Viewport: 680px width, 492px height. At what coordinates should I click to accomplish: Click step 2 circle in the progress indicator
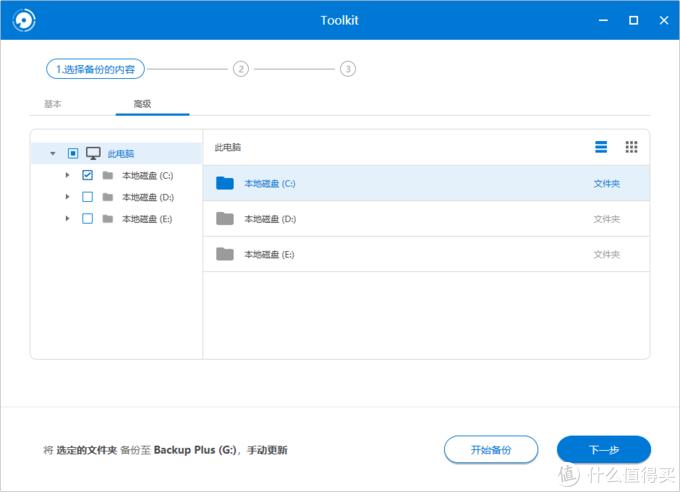tap(240, 69)
